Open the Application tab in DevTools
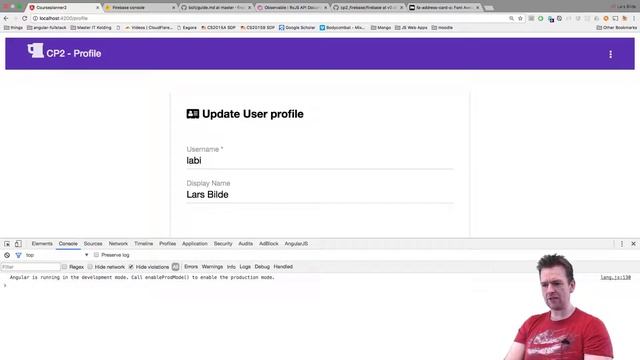Viewport: 640px width, 360px height. pos(195,244)
